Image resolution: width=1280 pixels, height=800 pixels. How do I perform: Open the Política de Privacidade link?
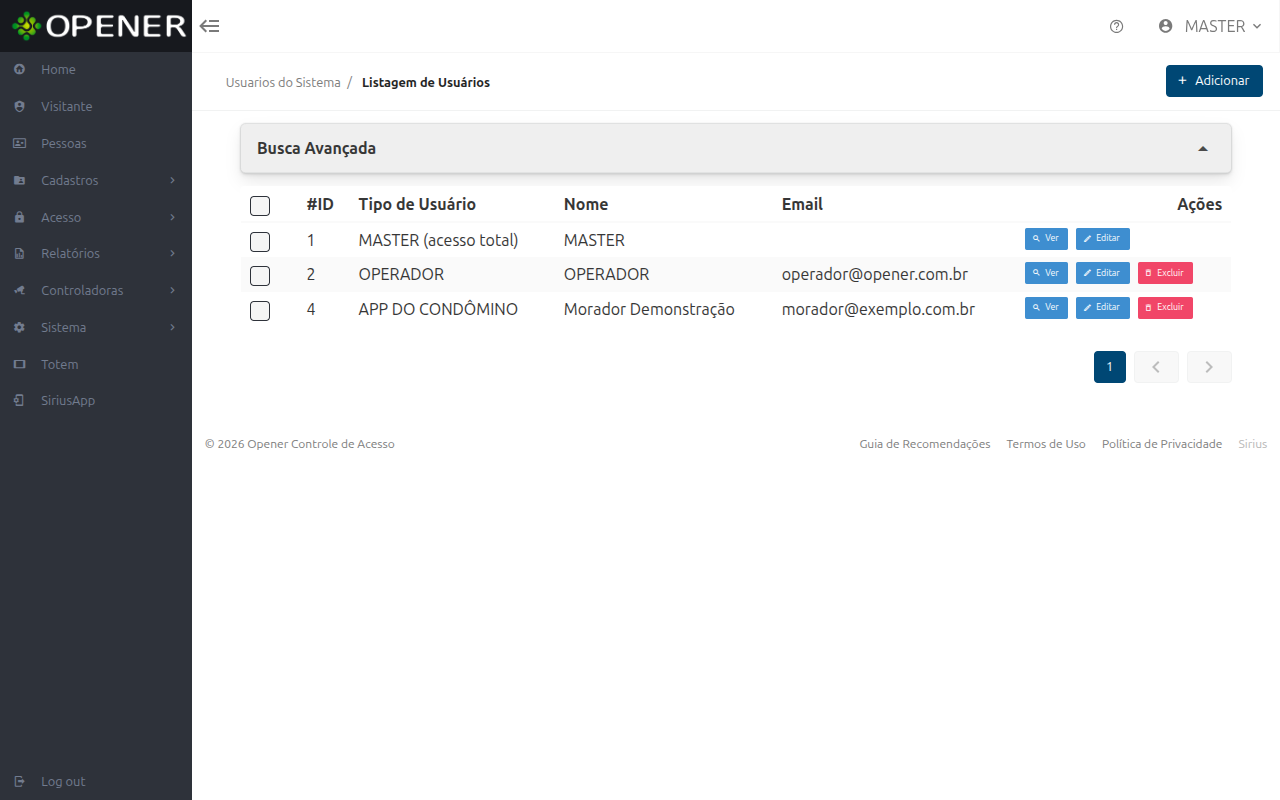click(1162, 444)
